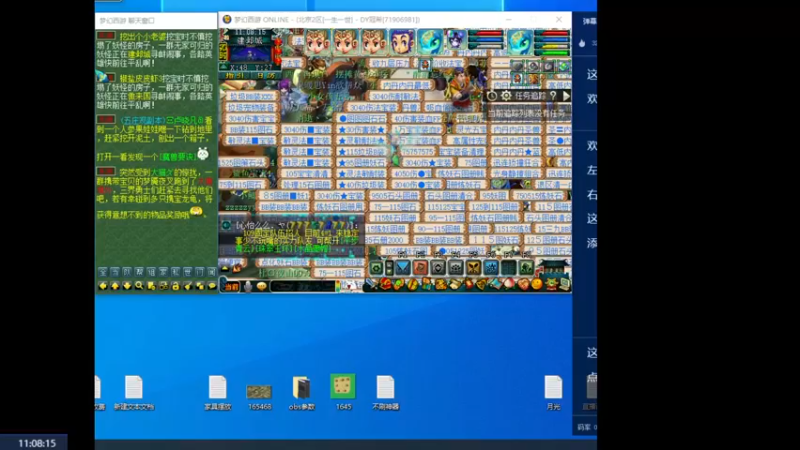Screen dimensions: 800x450
Task: Toggle the padlock icon in chat window toolbar
Action: tap(176, 286)
